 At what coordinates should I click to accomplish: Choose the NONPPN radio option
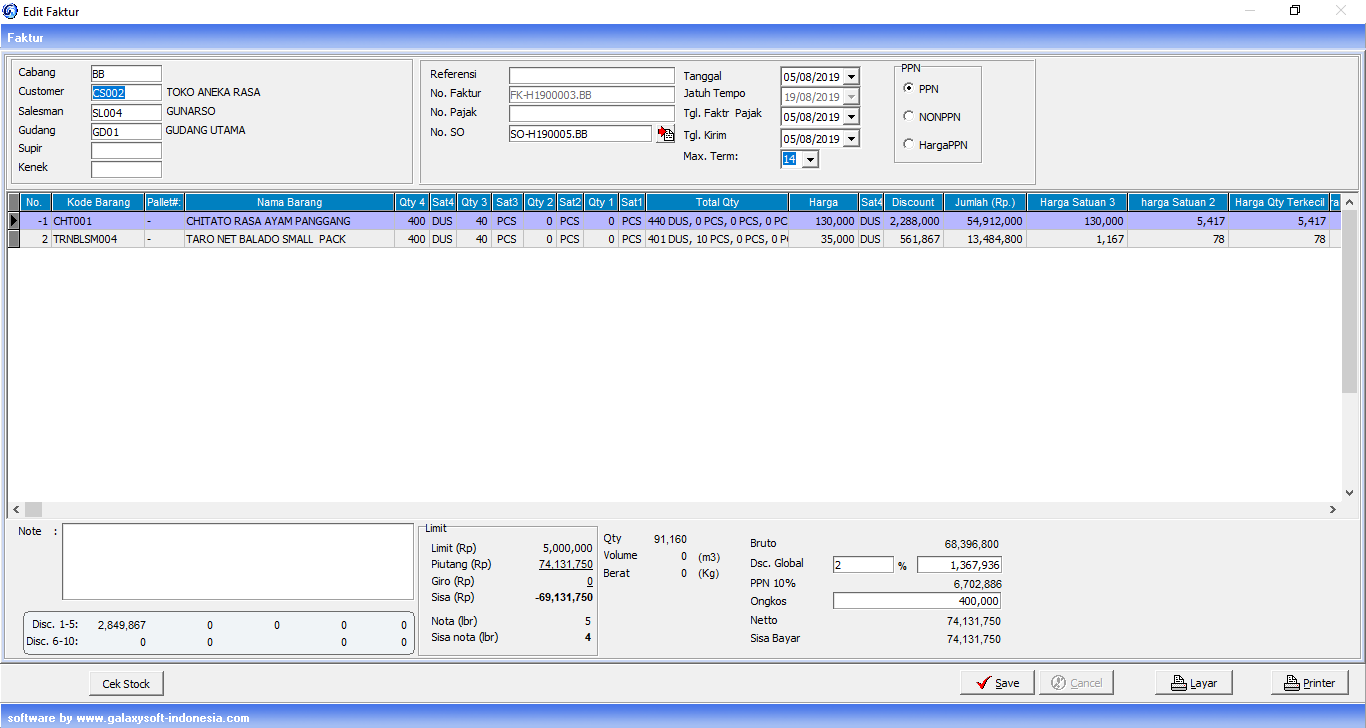[x=909, y=117]
